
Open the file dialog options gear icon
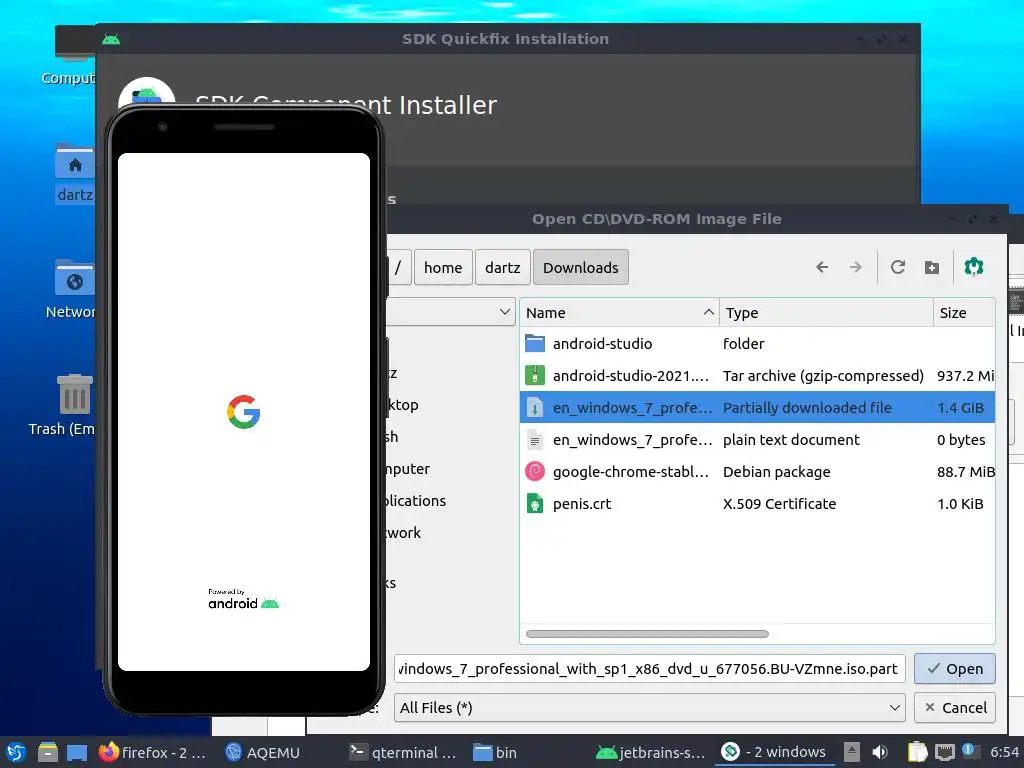(974, 267)
